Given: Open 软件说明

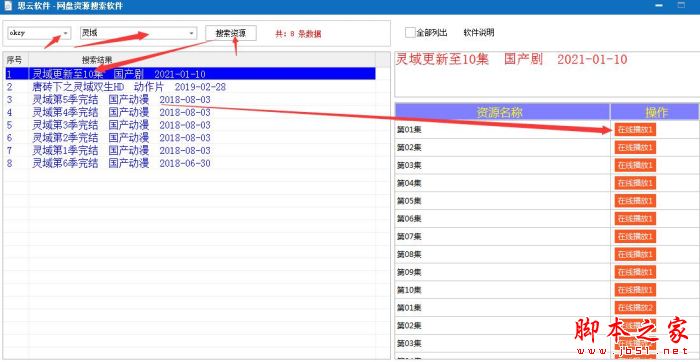Looking at the screenshot, I should pos(479,33).
